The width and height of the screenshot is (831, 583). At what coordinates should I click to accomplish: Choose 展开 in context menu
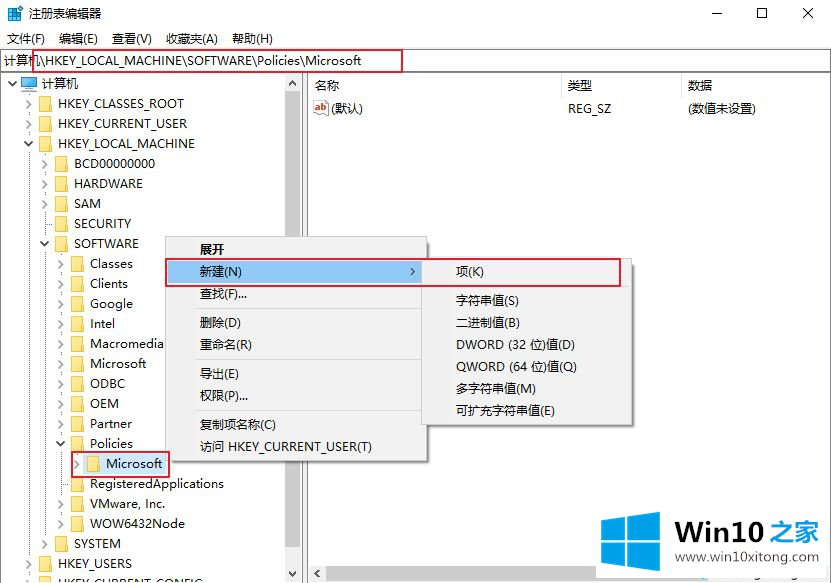coord(297,249)
